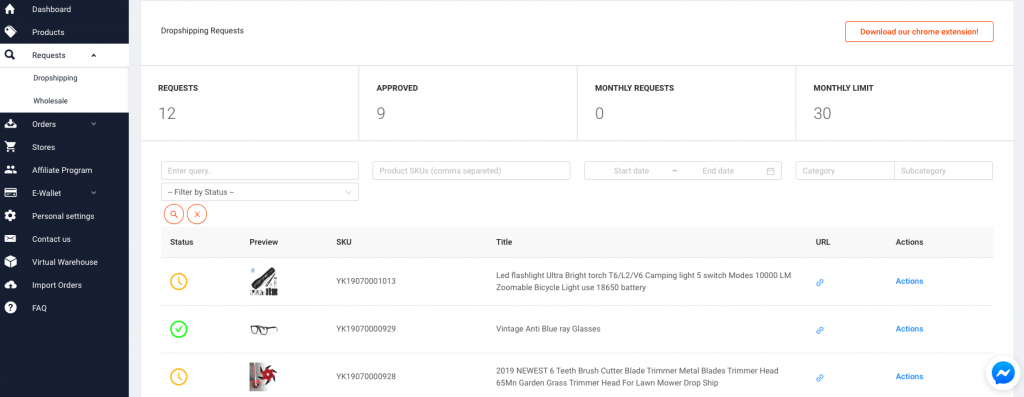Click the Dashboard home icon in sidebar
The height and width of the screenshot is (397, 1024).
click(x=10, y=9)
